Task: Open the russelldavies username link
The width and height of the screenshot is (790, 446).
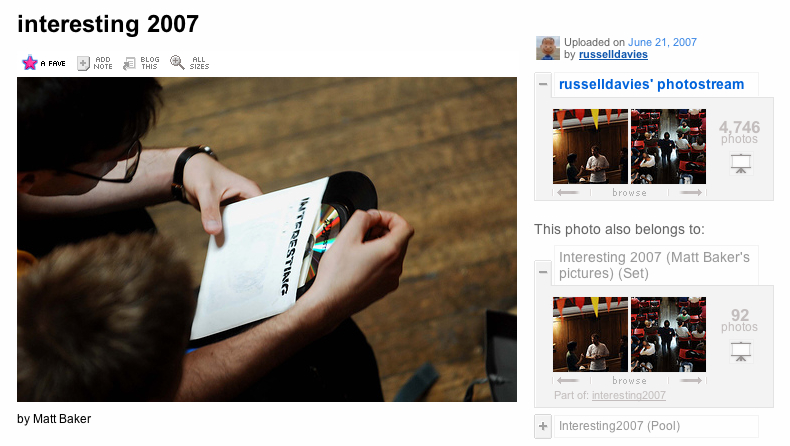Action: [613, 54]
